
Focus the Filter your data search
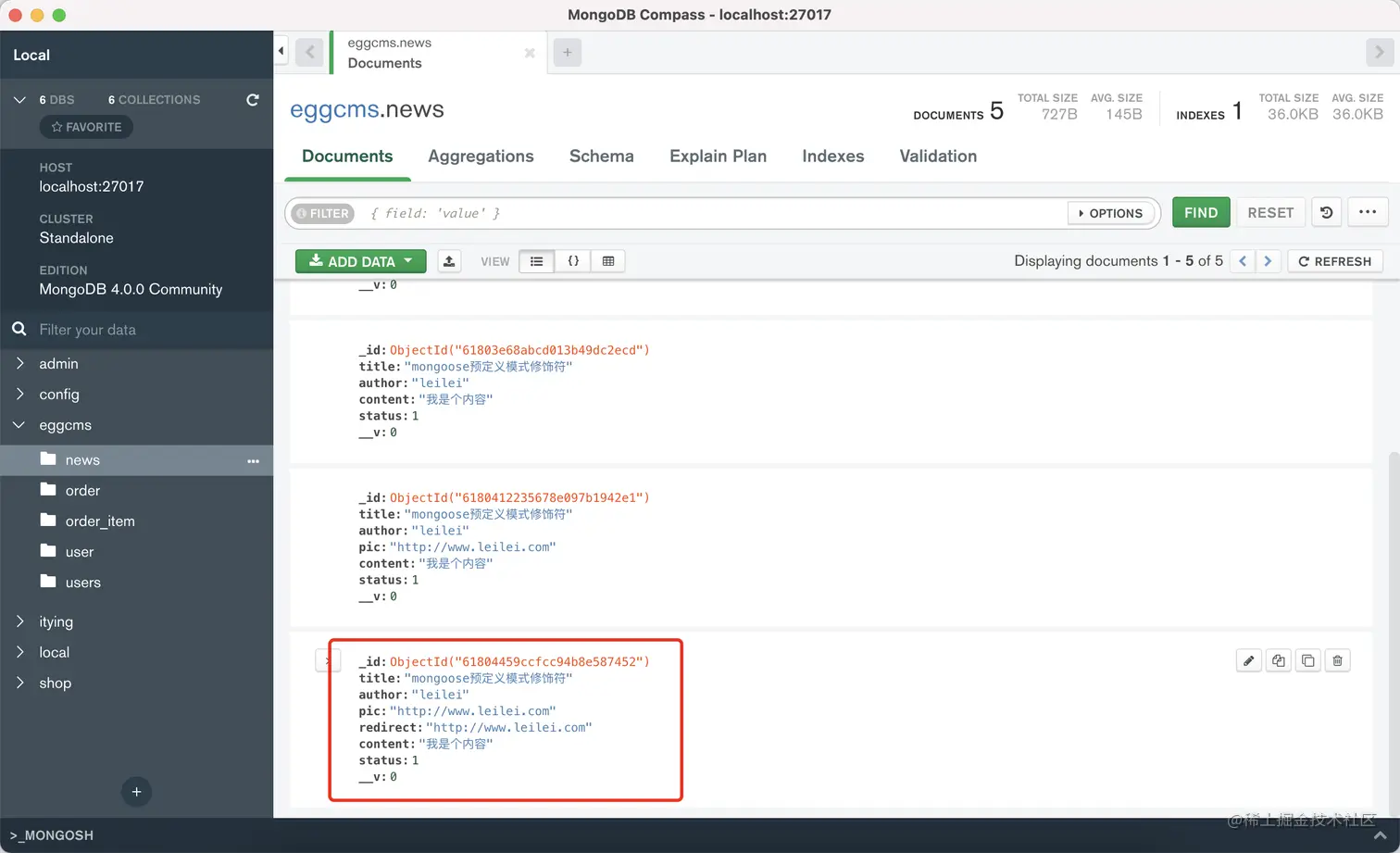tap(136, 330)
